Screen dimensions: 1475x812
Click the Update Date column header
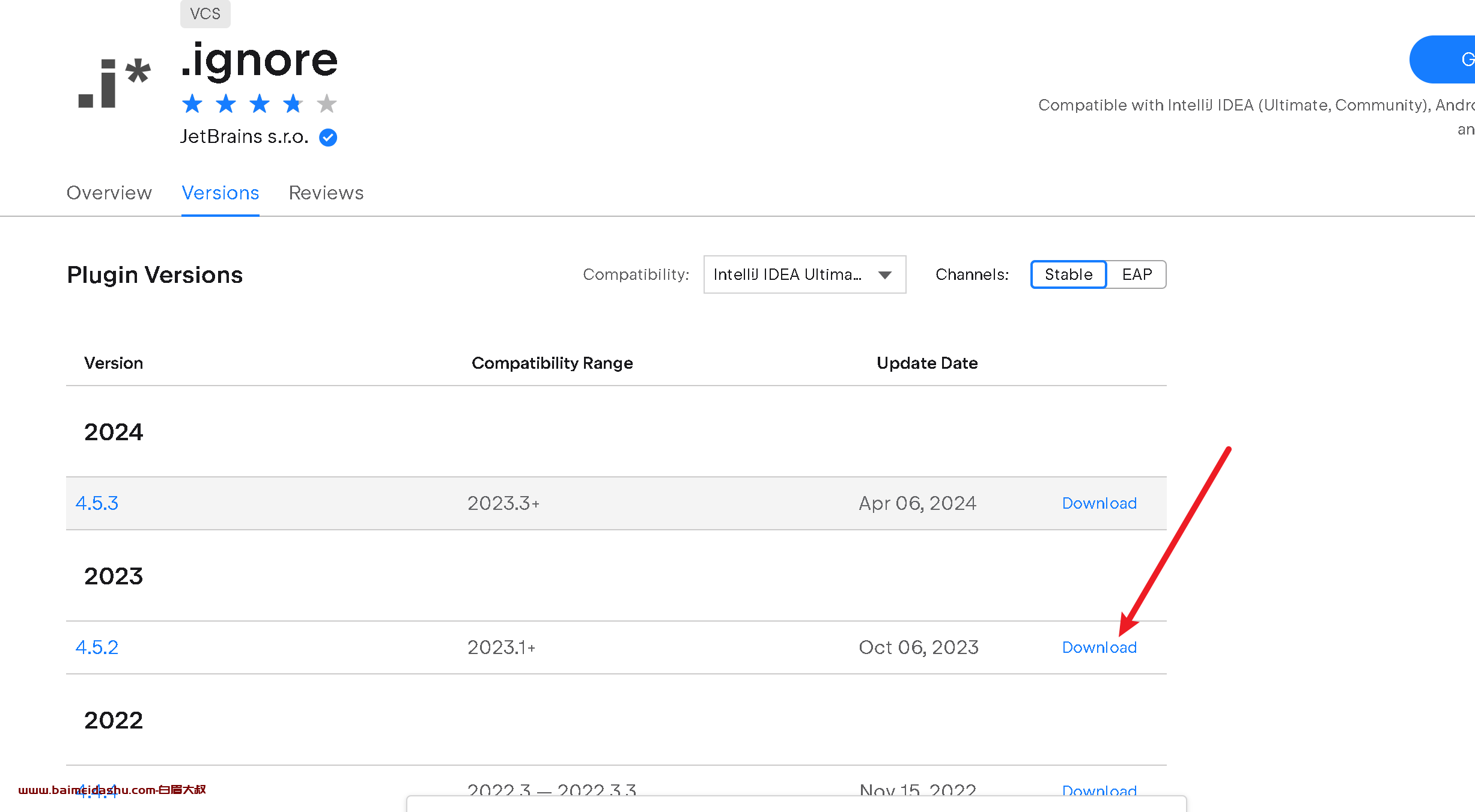927,363
